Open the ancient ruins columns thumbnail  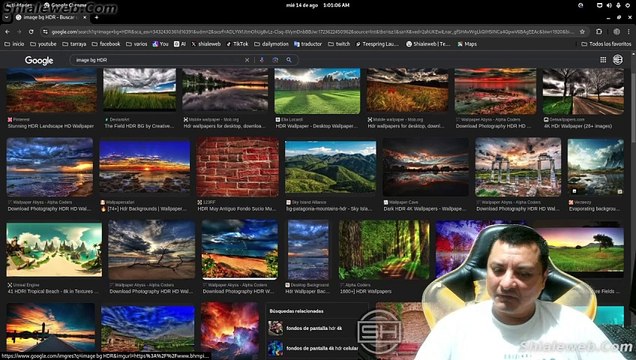pyautogui.click(x=518, y=167)
